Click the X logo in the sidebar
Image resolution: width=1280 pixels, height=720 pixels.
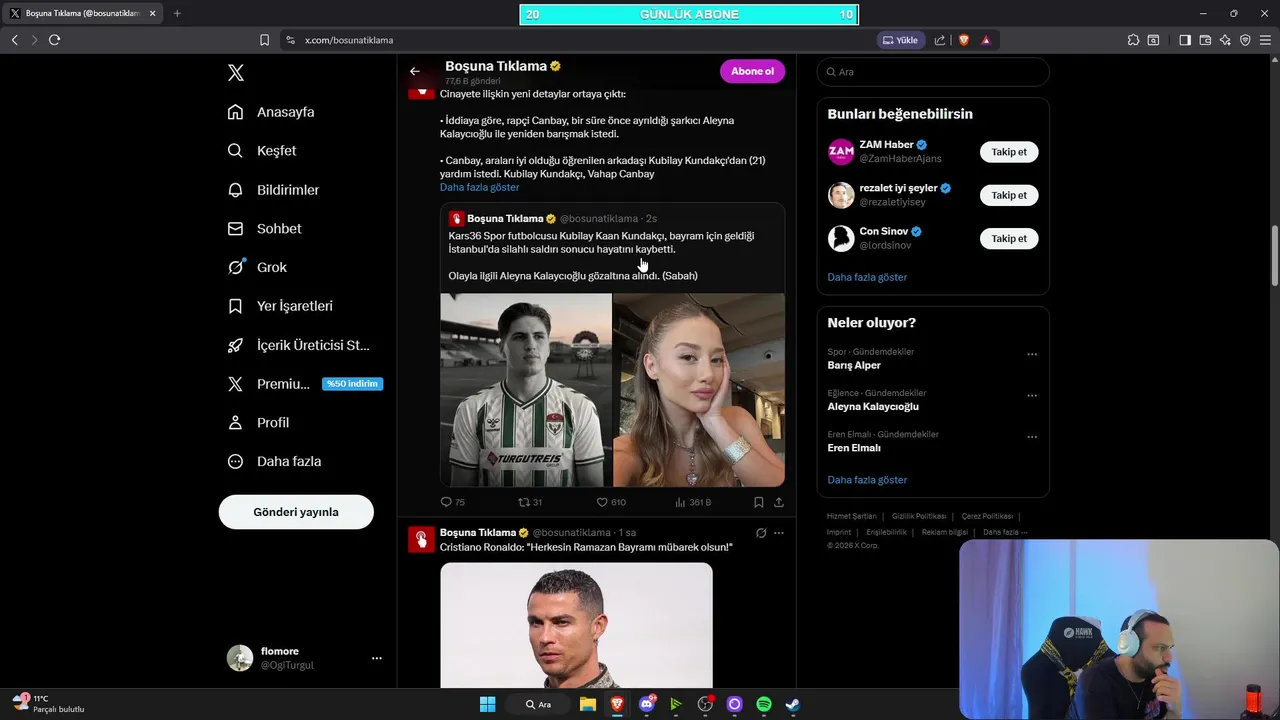236,72
